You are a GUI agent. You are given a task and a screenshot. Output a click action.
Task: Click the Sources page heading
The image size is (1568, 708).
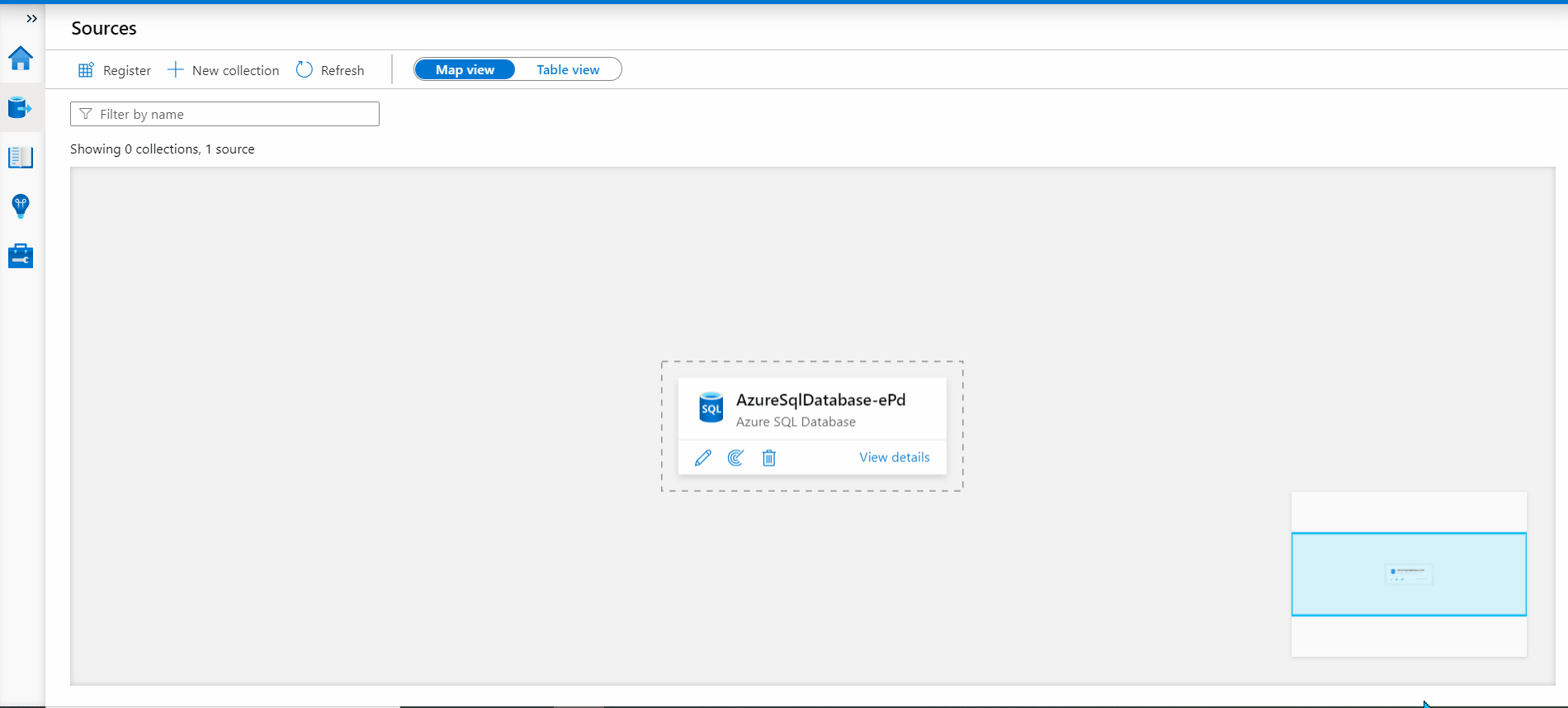[x=104, y=28]
